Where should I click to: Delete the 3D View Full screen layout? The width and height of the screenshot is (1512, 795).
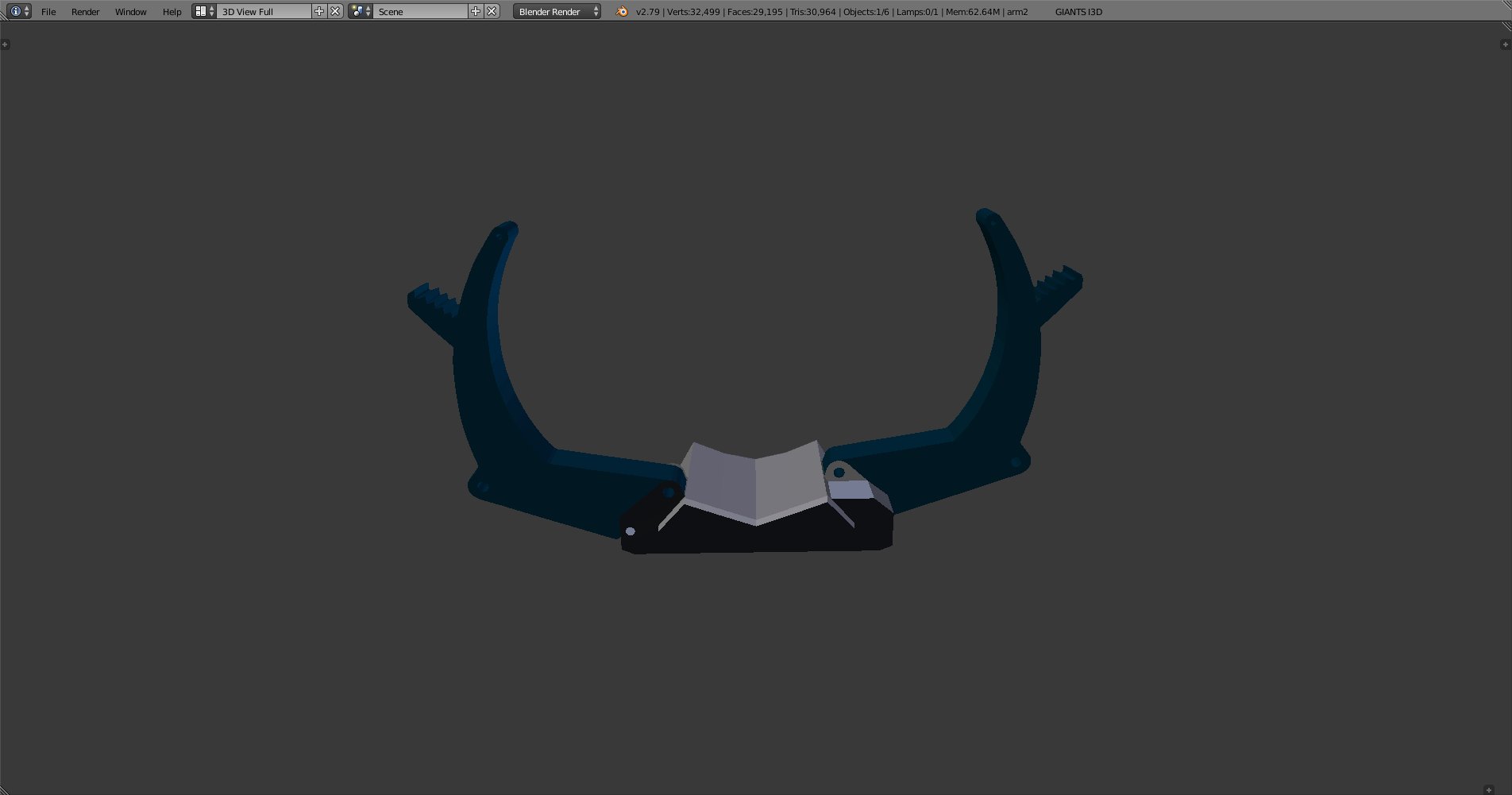click(335, 11)
